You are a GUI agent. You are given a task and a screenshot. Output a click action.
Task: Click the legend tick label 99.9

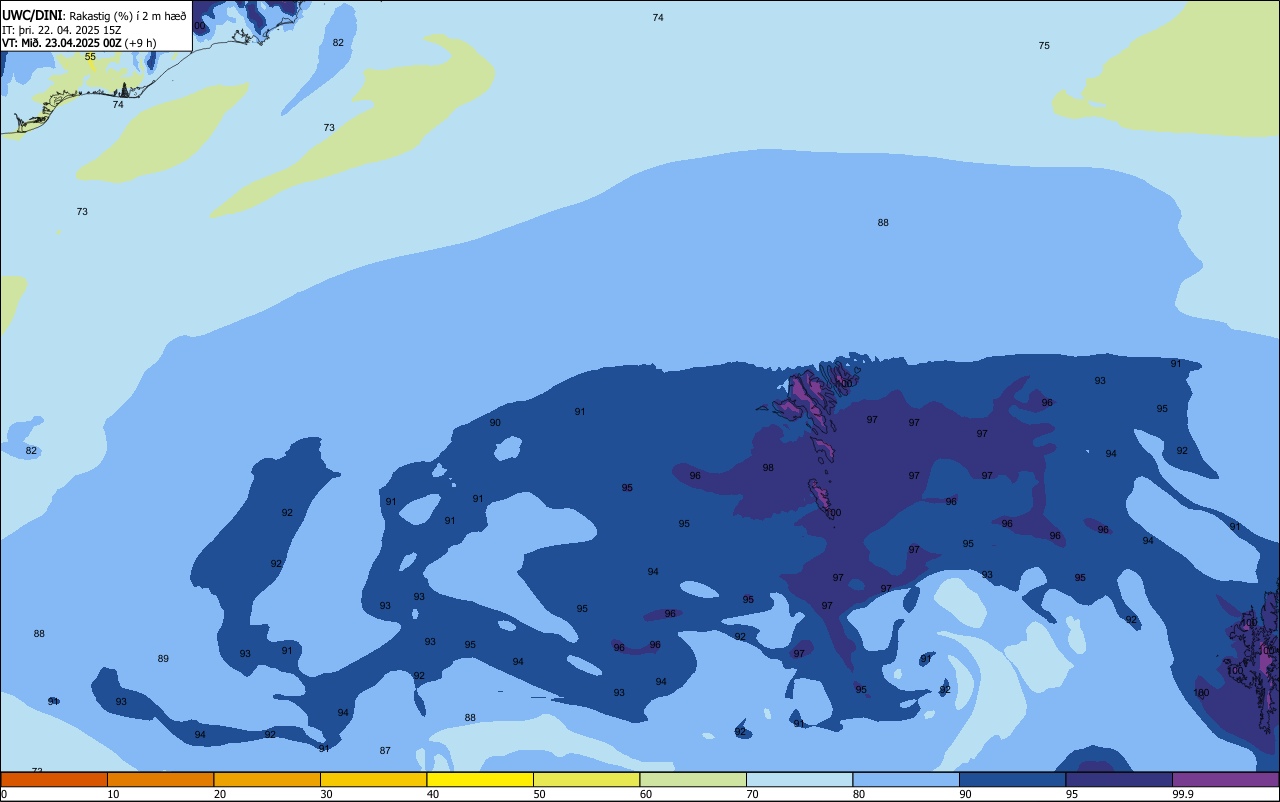(1182, 794)
